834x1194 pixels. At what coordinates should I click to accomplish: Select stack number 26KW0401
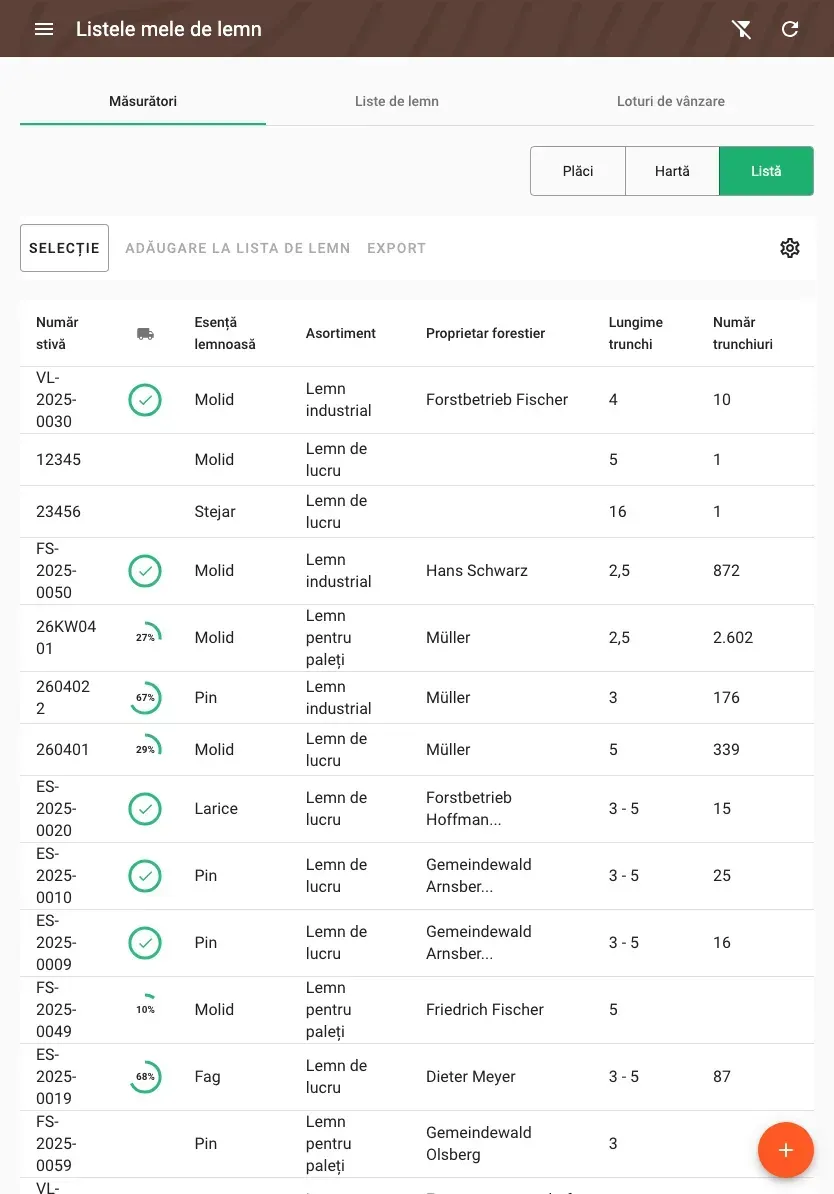[x=66, y=637]
